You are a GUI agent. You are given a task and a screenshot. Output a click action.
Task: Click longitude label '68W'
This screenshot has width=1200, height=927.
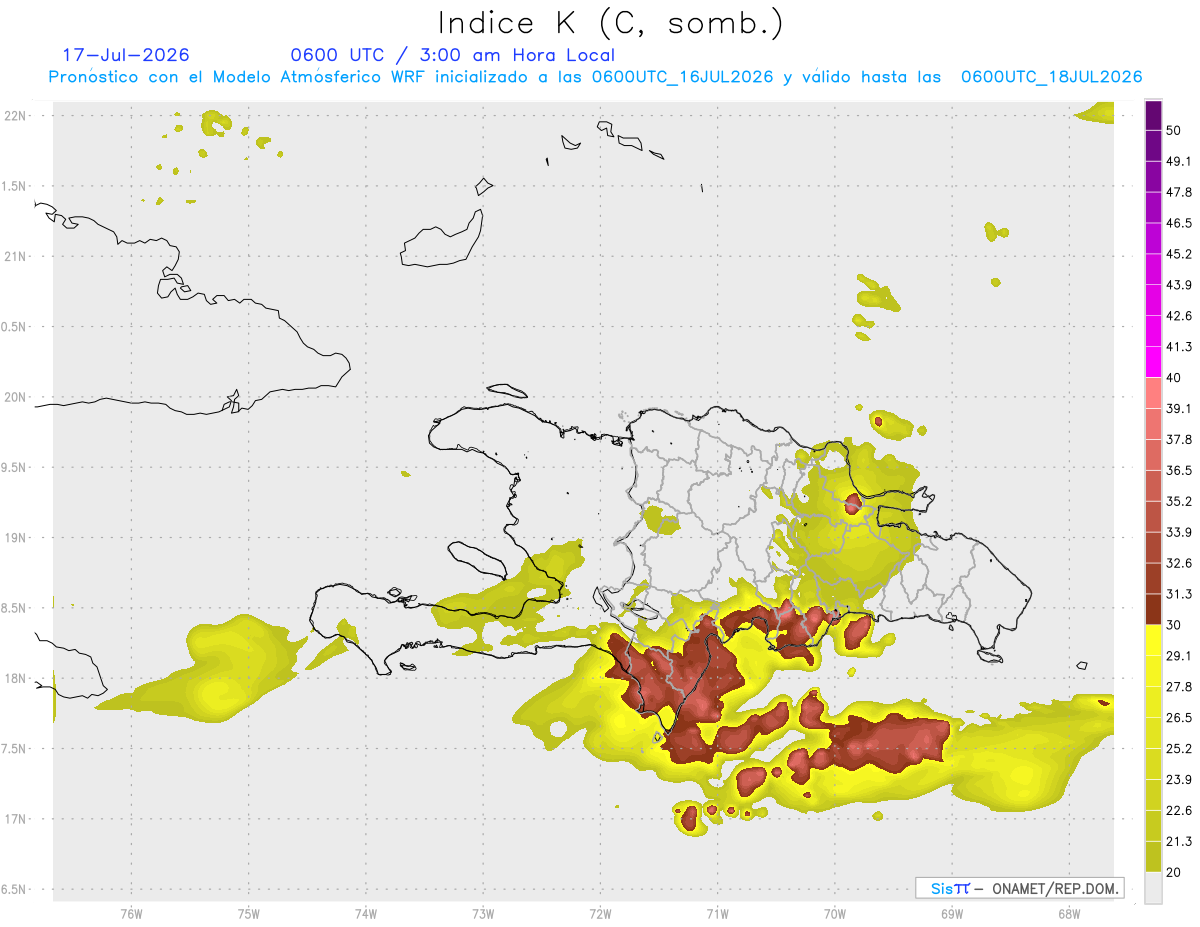click(x=1068, y=913)
